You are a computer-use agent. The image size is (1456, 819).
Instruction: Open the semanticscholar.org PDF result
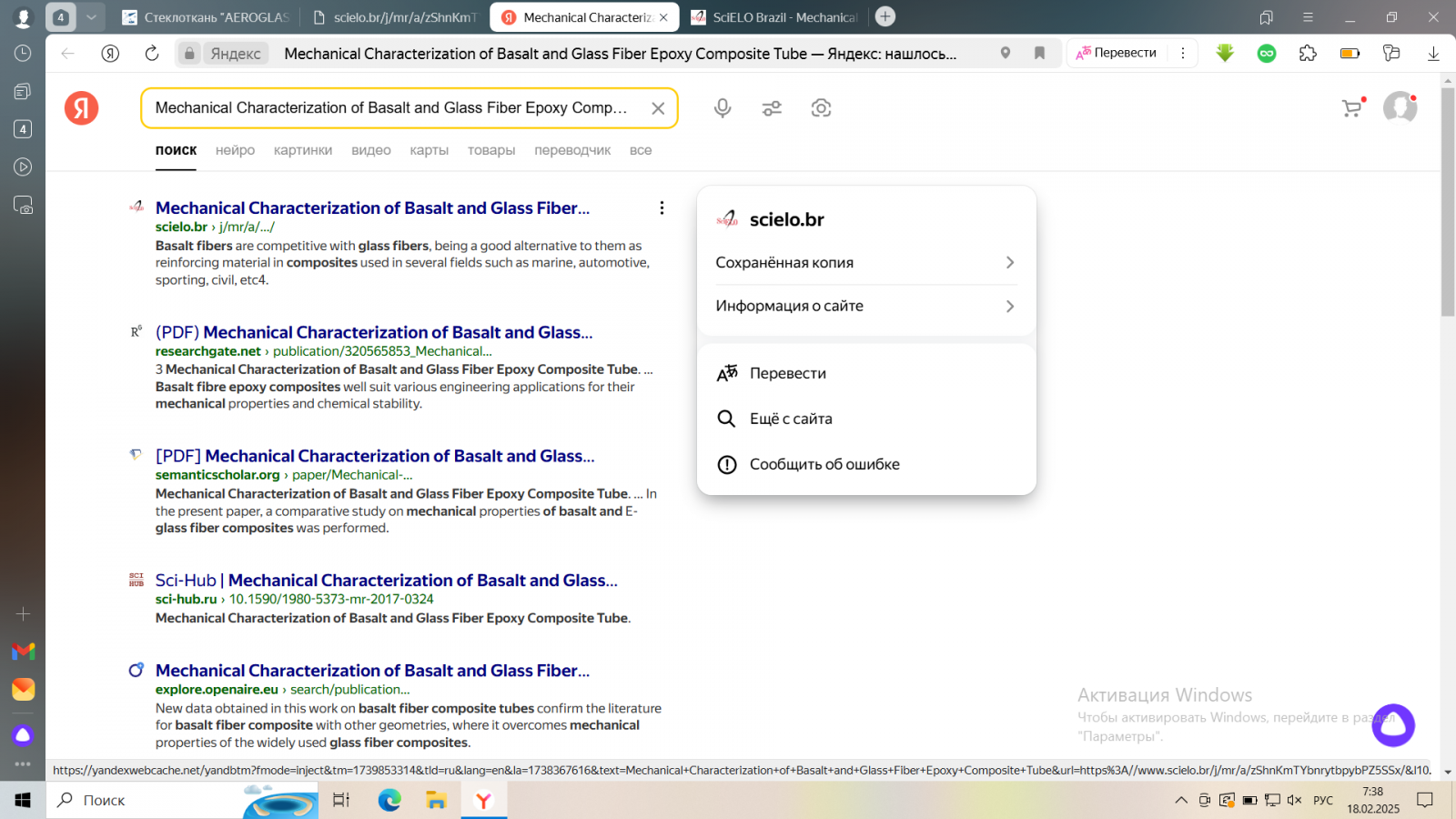click(375, 456)
